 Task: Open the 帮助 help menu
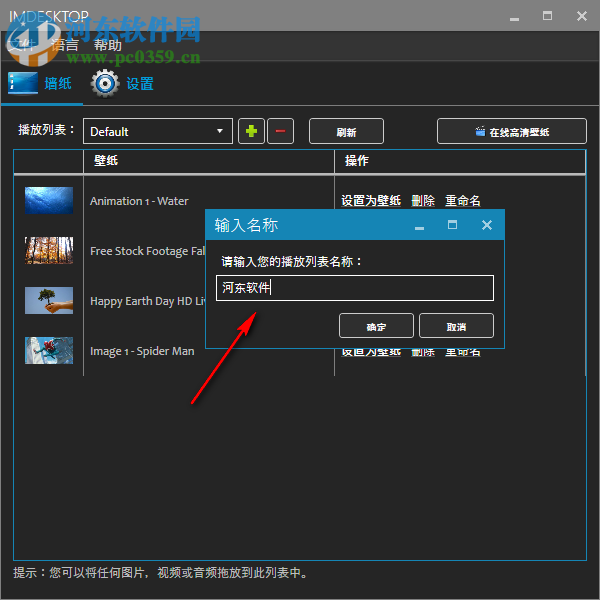coord(108,45)
